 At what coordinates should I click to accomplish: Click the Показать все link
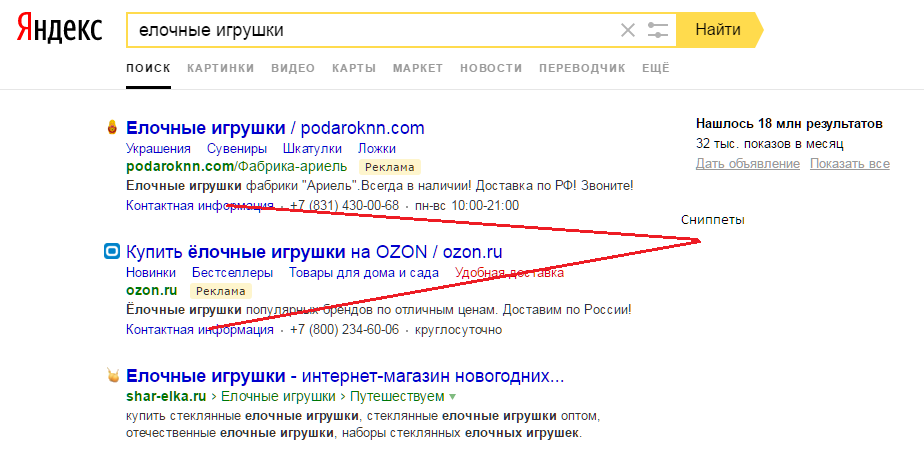(x=850, y=164)
